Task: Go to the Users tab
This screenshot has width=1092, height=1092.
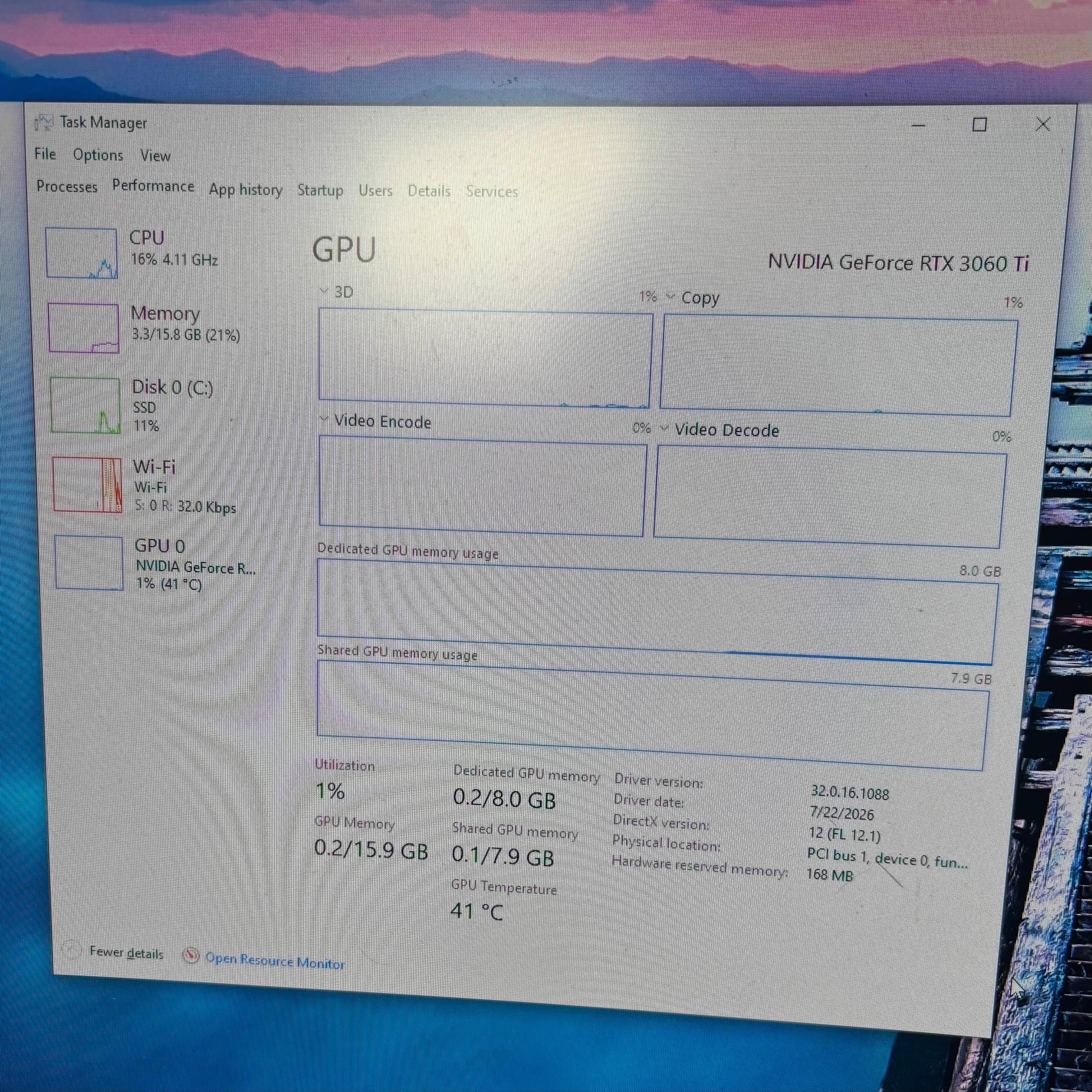Action: click(x=375, y=191)
